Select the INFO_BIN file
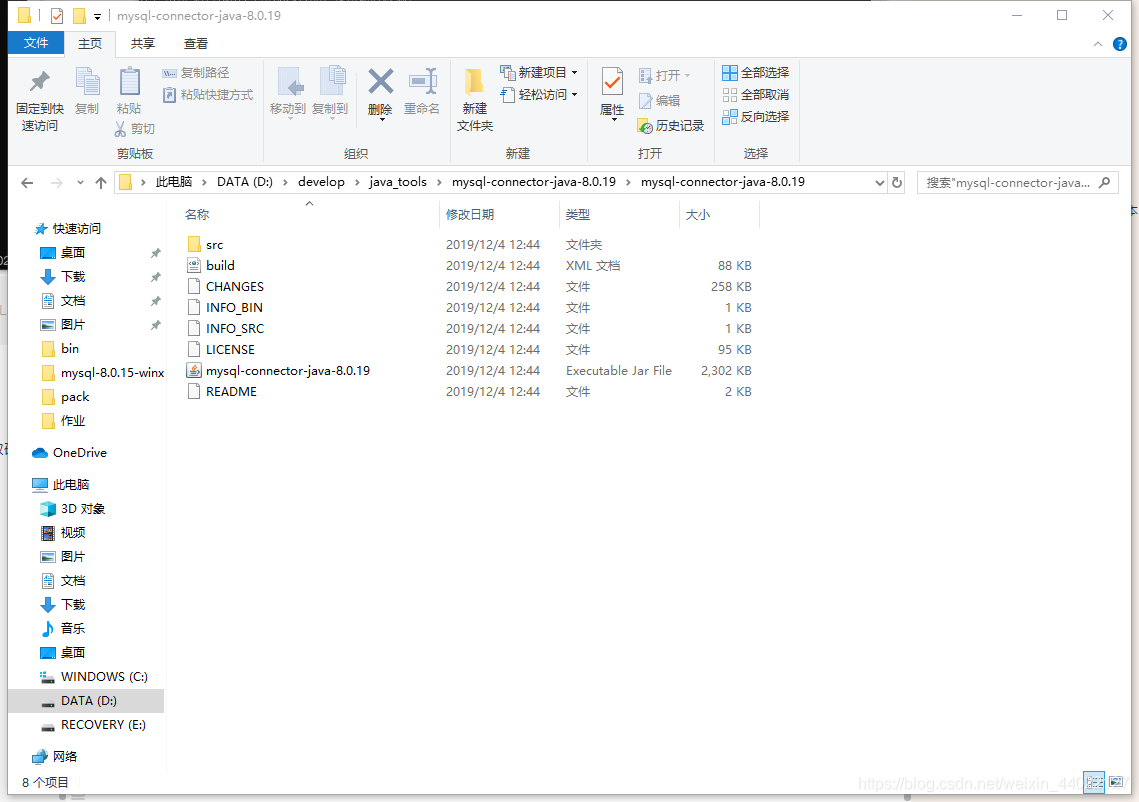1139x802 pixels. 234,308
